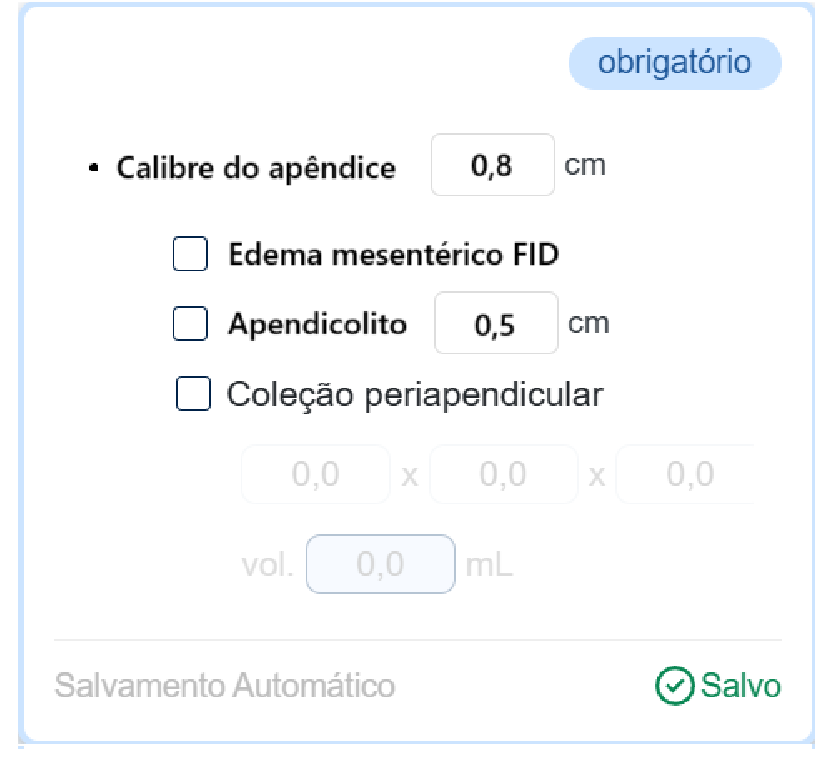The image size is (833, 760).
Task: Select the second collection dimension field
Action: click(x=503, y=474)
